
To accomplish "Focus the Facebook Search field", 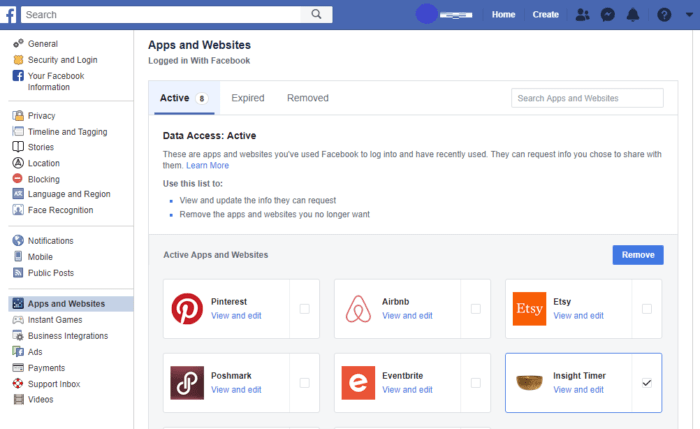I will click(x=161, y=14).
